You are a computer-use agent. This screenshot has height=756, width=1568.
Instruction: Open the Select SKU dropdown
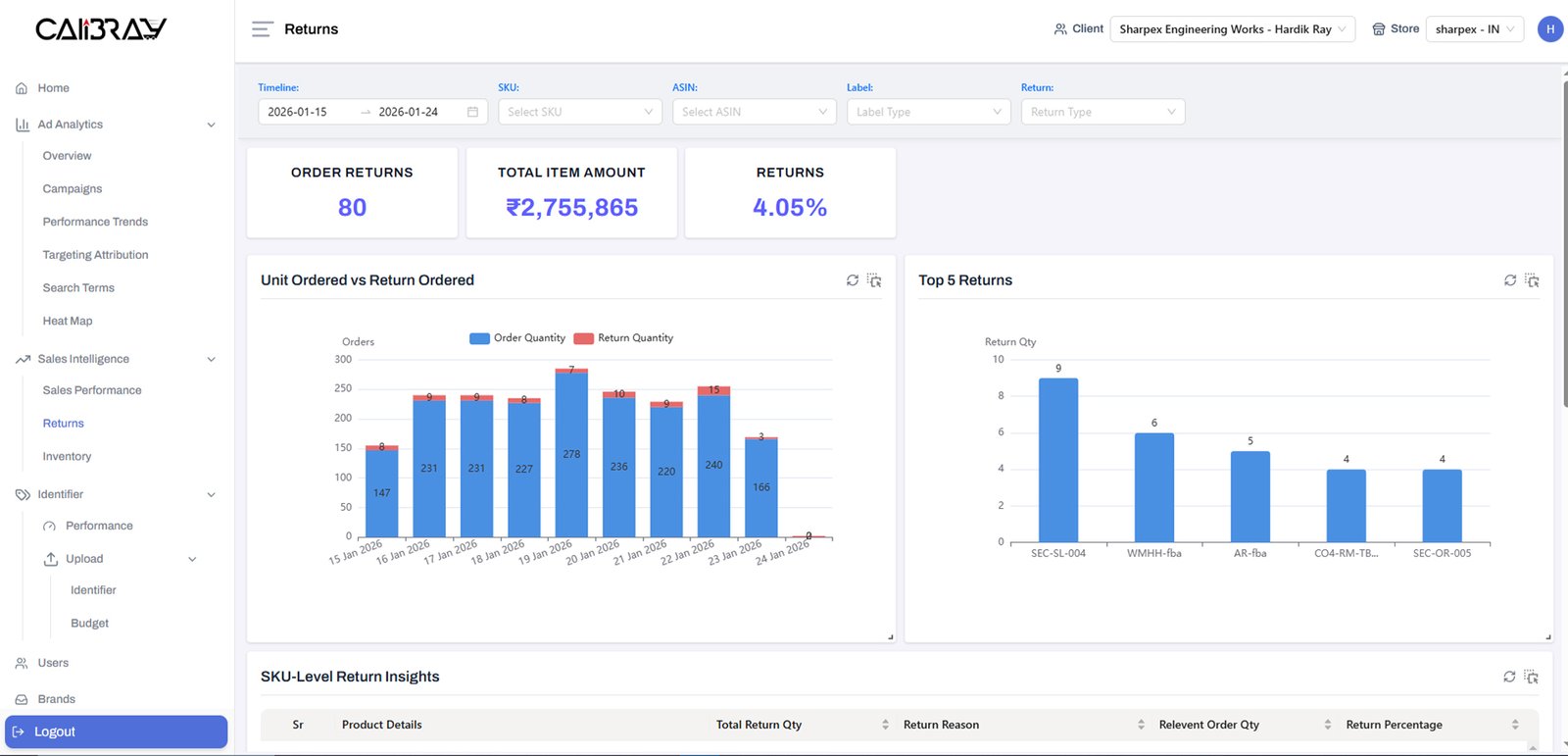580,112
